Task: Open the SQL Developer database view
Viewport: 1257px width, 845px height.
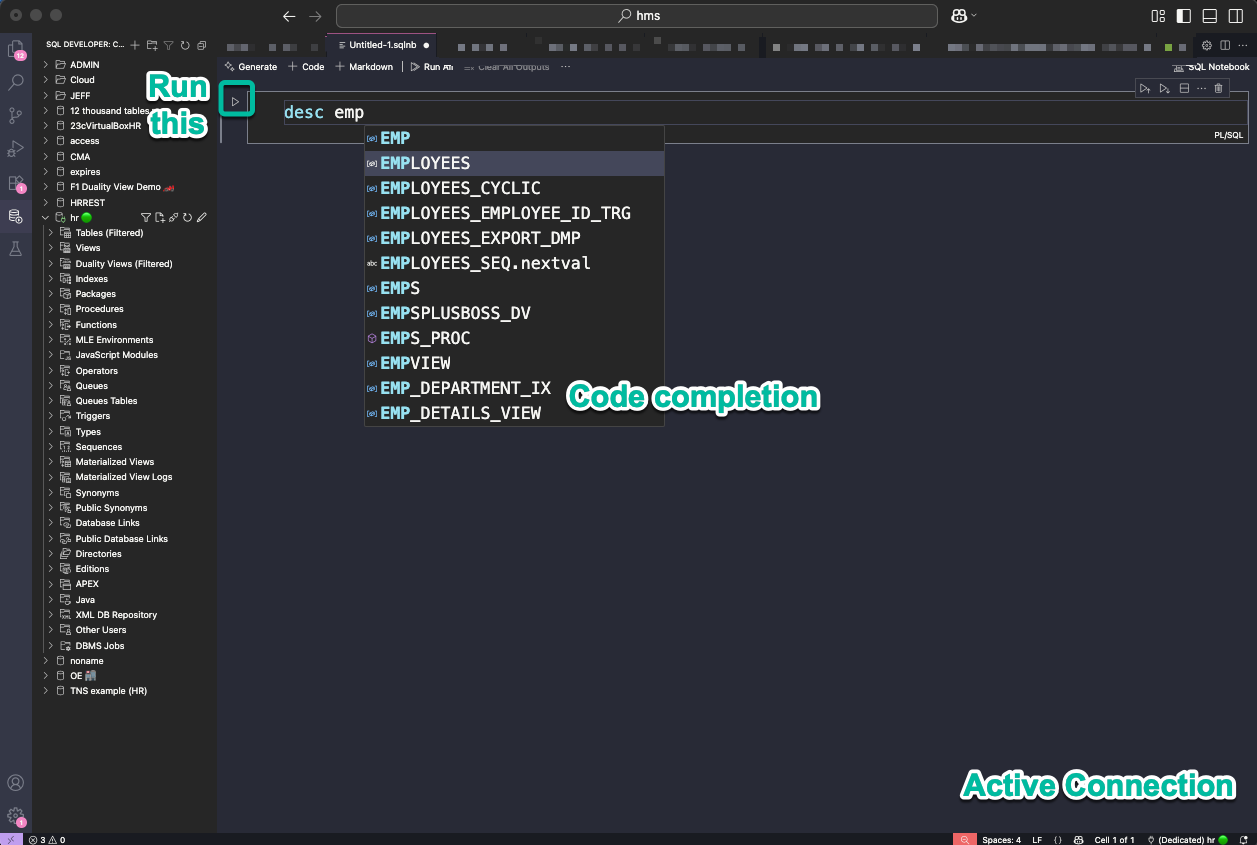Action: 15,216
